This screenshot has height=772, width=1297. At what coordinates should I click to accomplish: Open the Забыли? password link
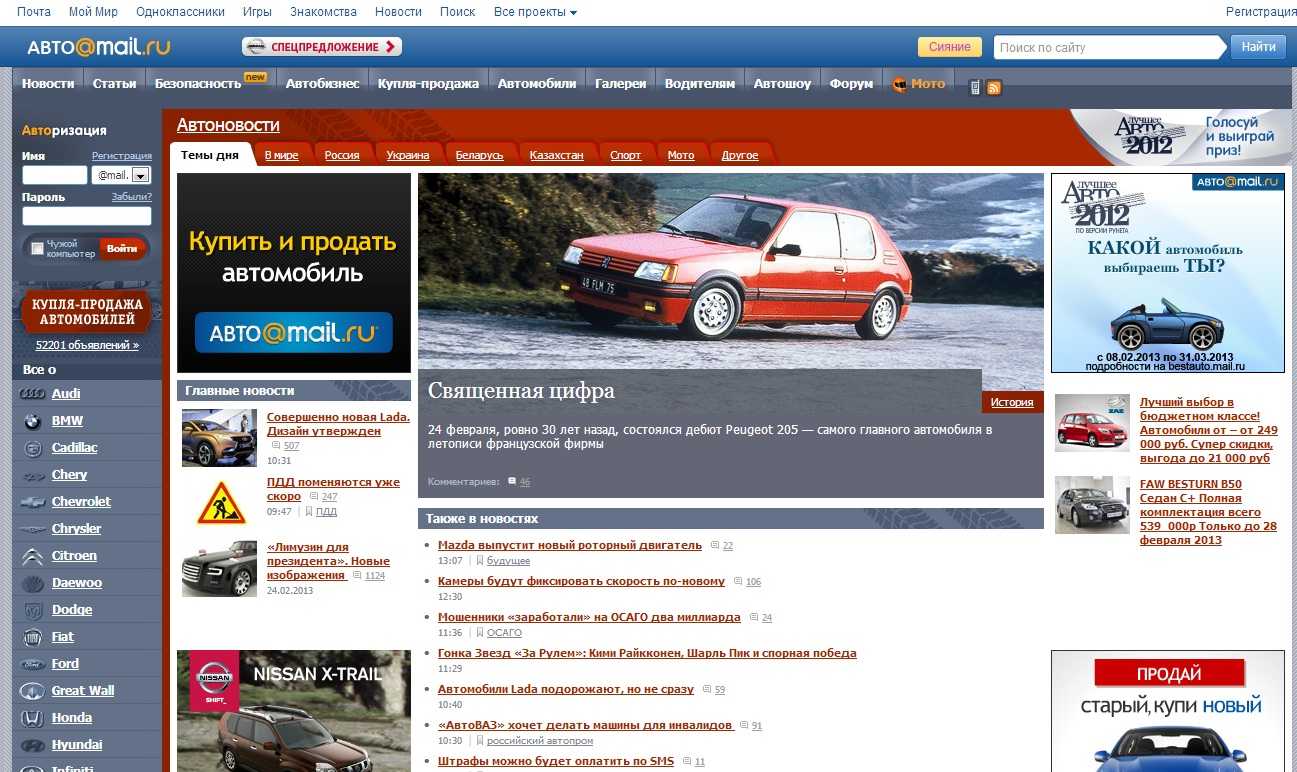(132, 197)
